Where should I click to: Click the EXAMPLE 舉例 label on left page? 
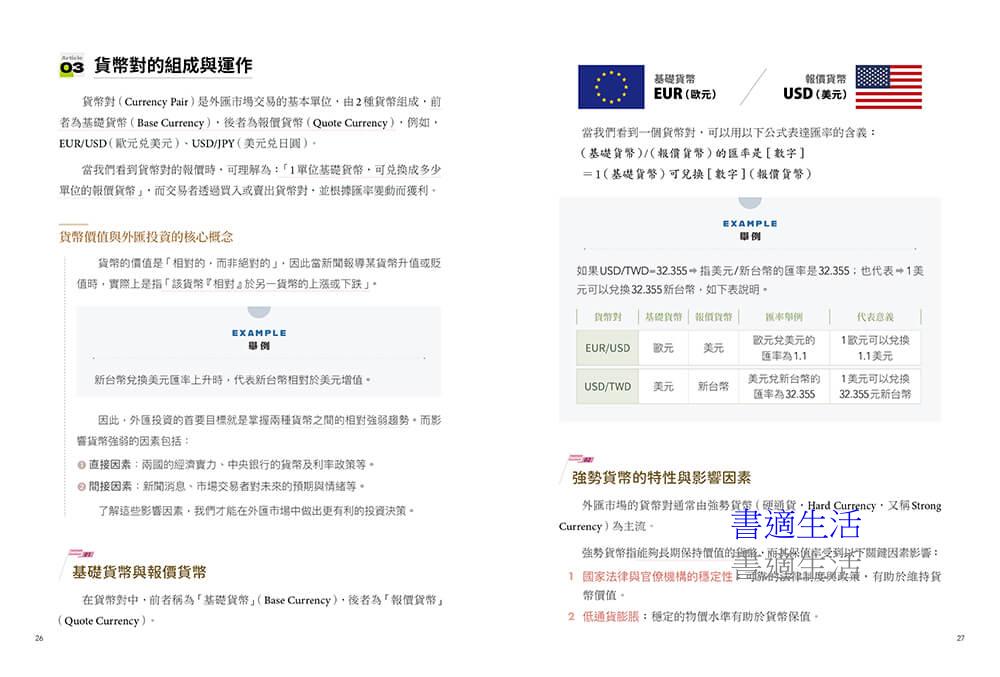pyautogui.click(x=259, y=339)
